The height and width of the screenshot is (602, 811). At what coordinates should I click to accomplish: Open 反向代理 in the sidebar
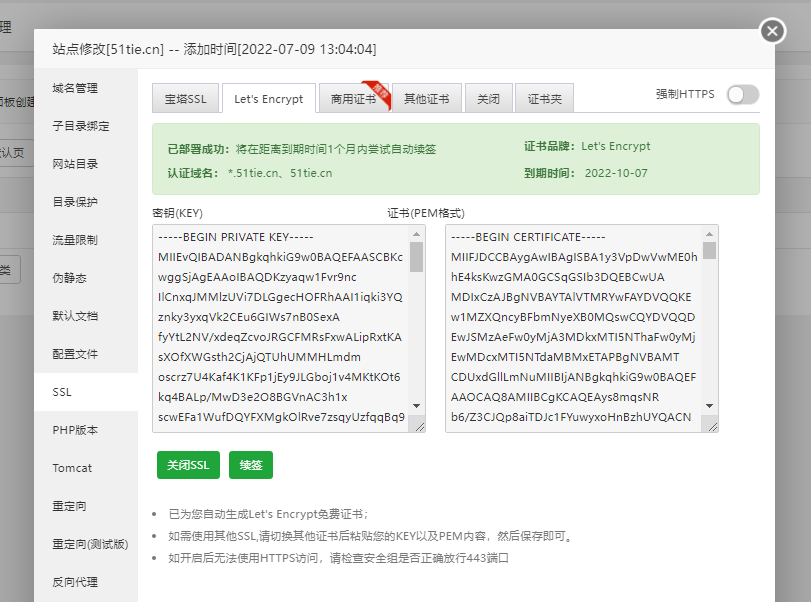75,582
